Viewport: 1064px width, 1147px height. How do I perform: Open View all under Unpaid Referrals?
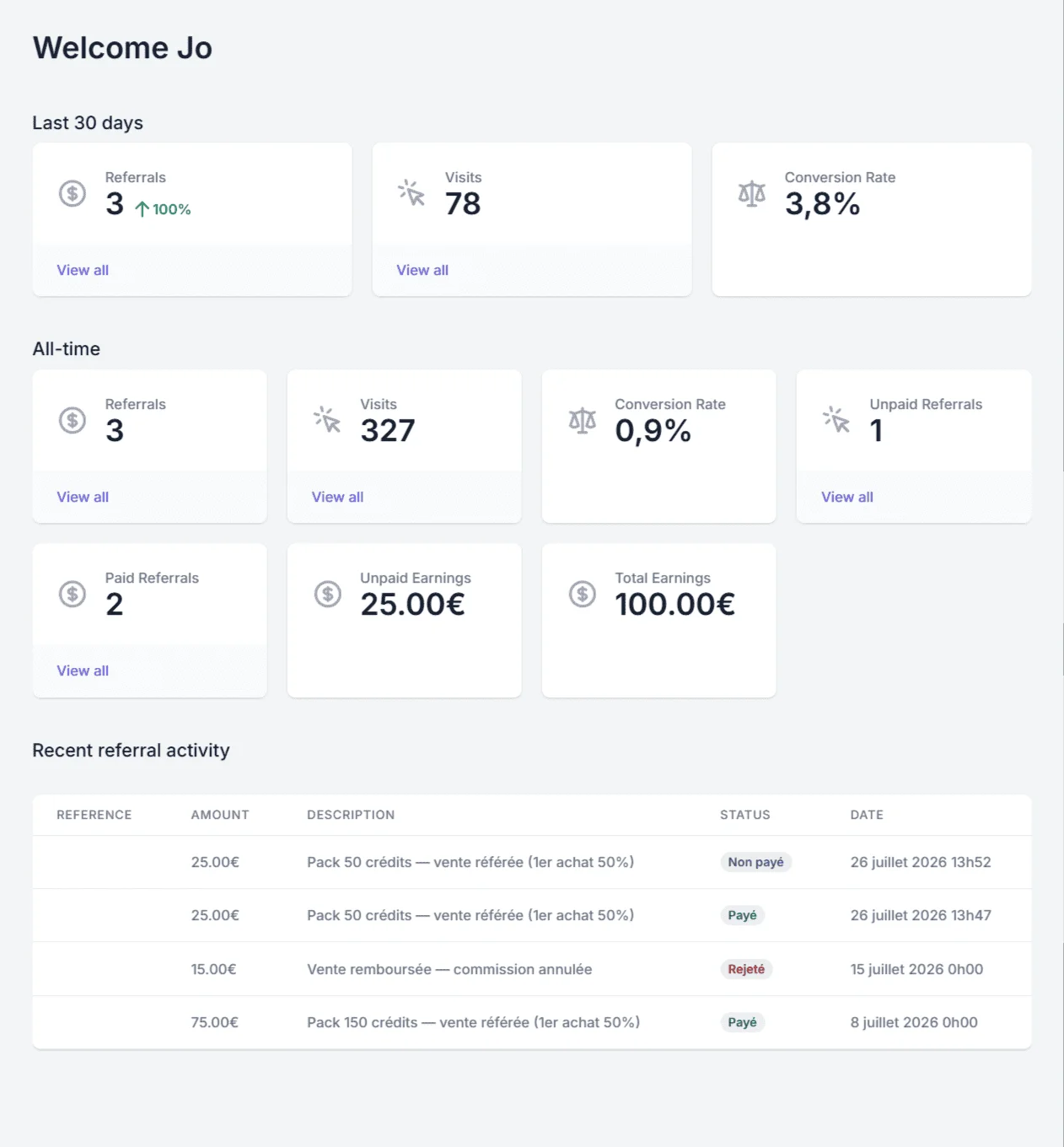click(x=847, y=497)
